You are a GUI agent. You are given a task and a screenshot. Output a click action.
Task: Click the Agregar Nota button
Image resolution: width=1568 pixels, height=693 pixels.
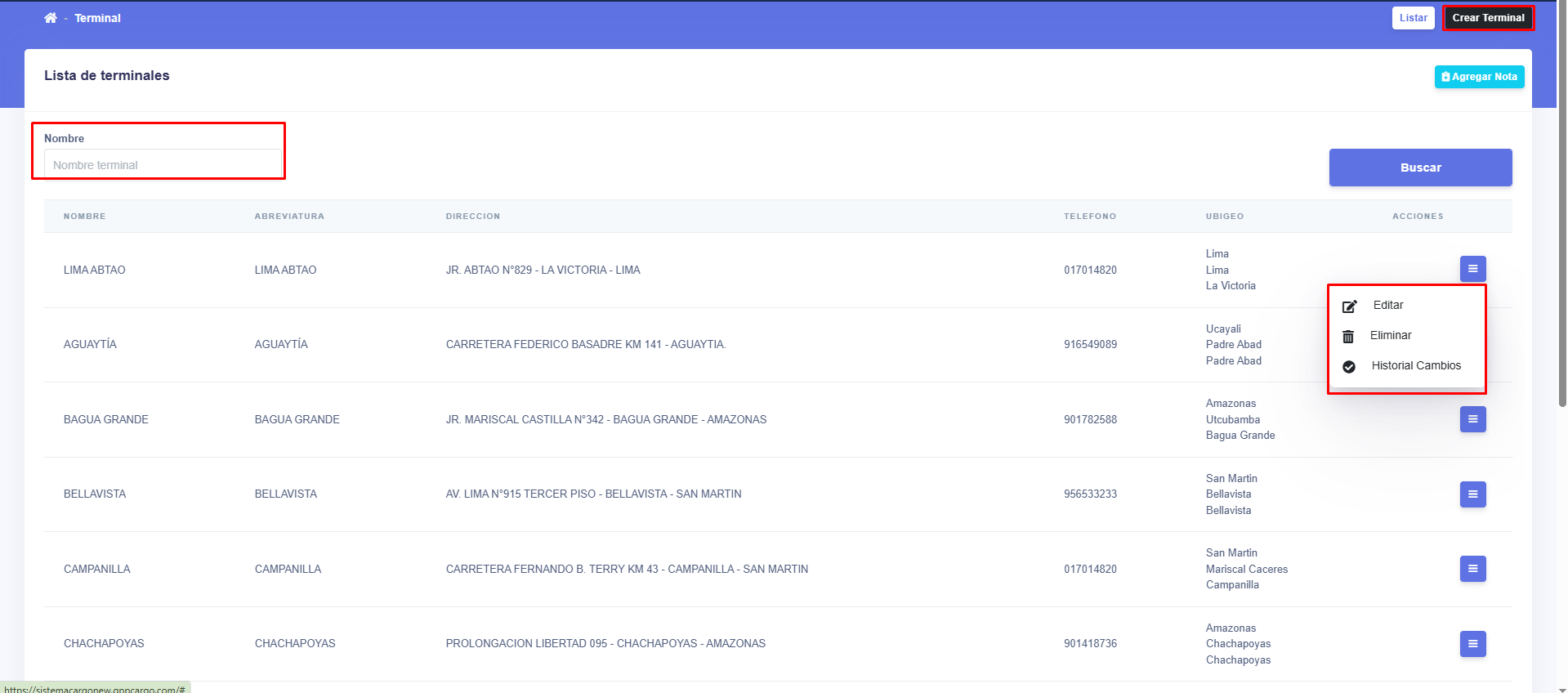pyautogui.click(x=1479, y=77)
